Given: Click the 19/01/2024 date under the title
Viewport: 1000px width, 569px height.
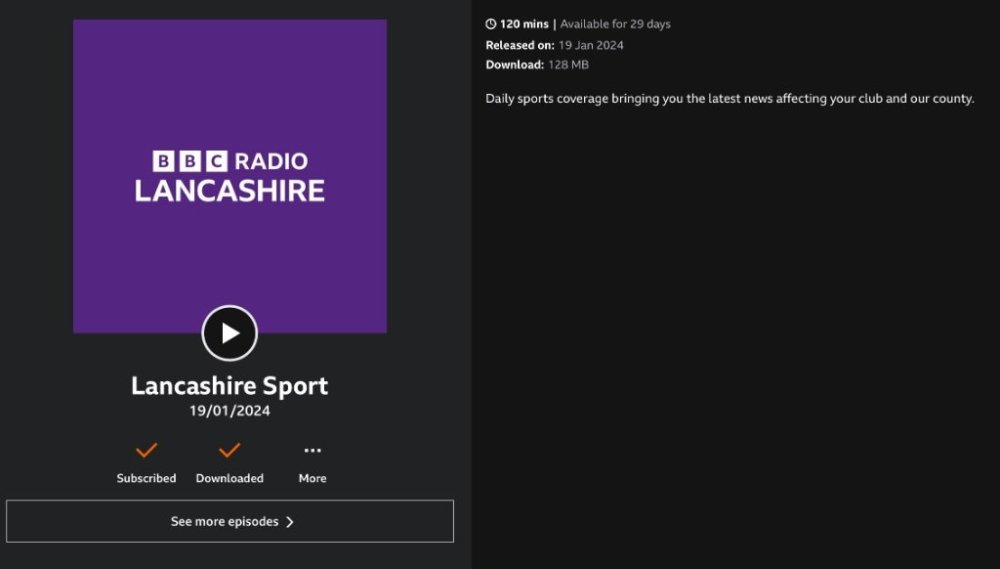Looking at the screenshot, I should [230, 411].
